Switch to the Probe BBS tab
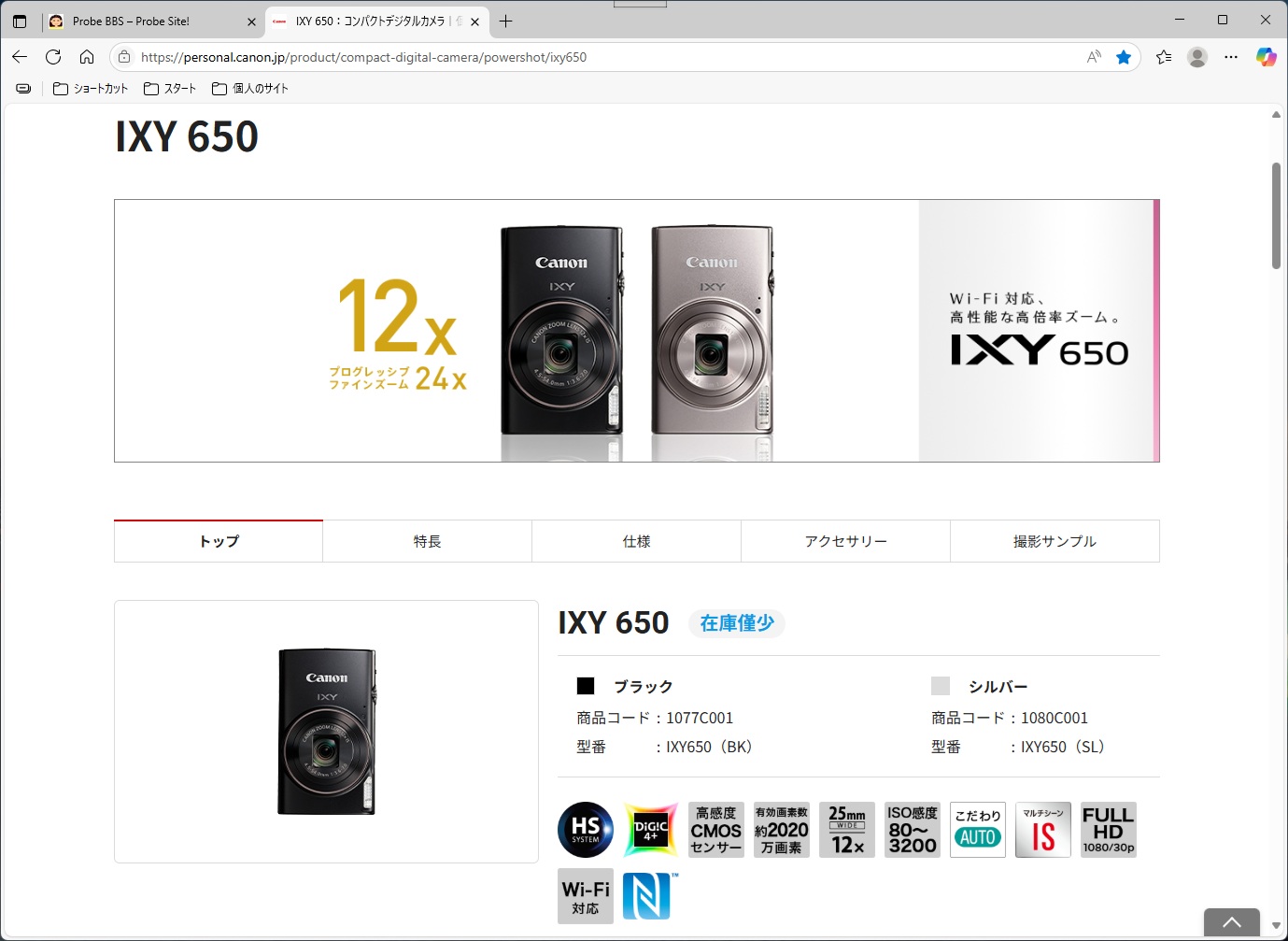 (153, 21)
